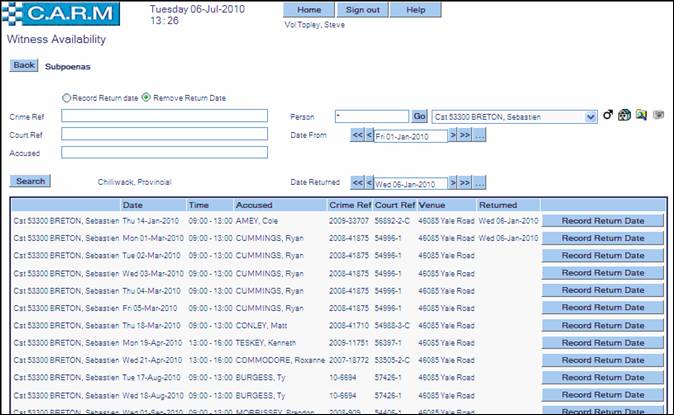Step Date From forward one day with >
The width and height of the screenshot is (674, 415).
click(453, 136)
